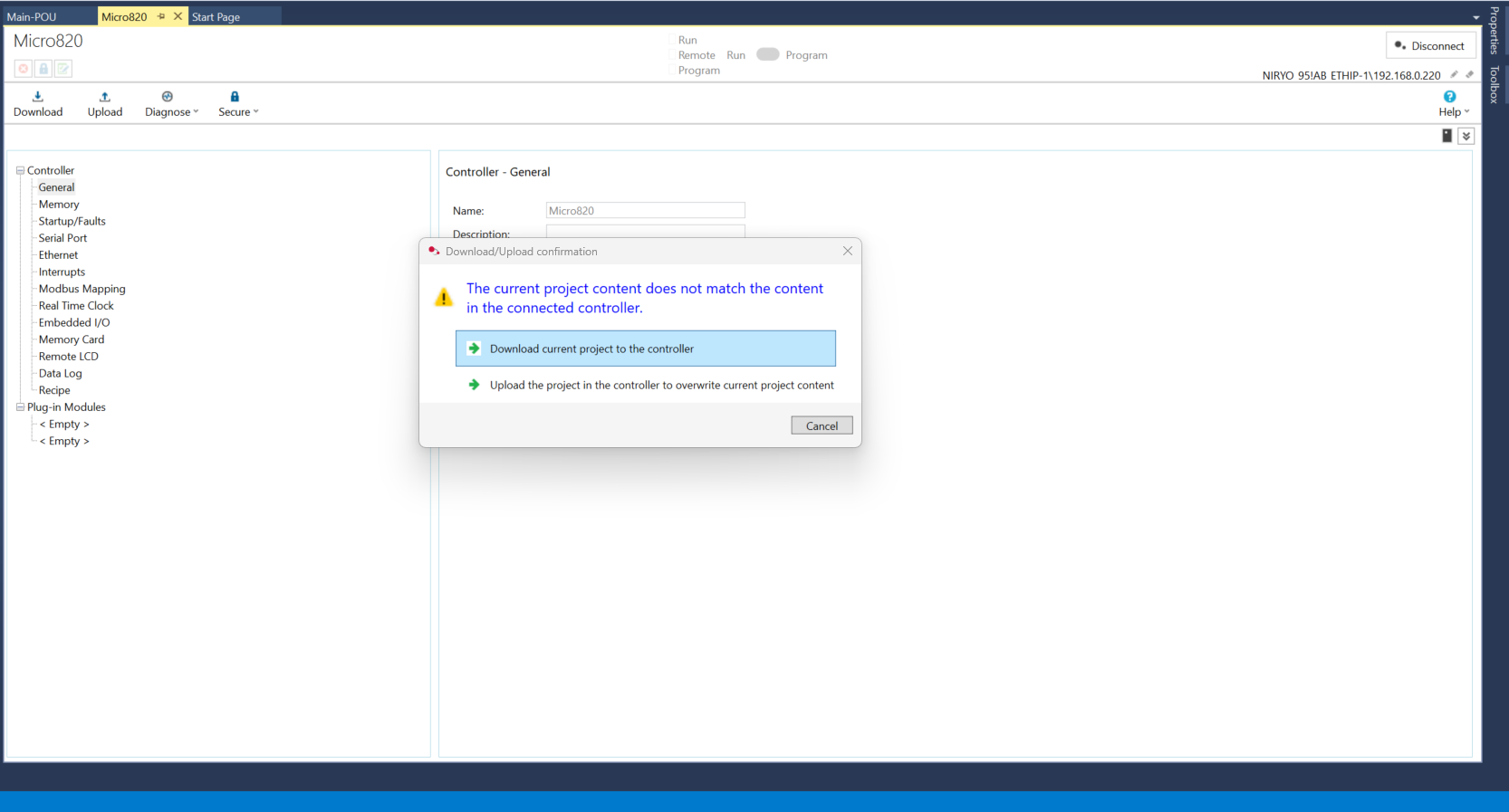The height and width of the screenshot is (812, 1509).
Task: Collapse the Plug-in Modules tree node
Action: (20, 407)
